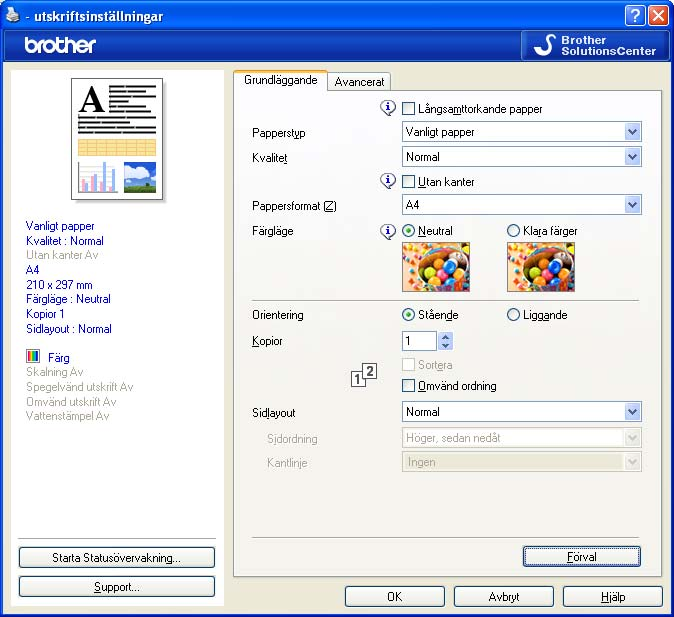Click summary text 'Spegelvänd utskrift Av'
This screenshot has height=617, width=674.
80,387
